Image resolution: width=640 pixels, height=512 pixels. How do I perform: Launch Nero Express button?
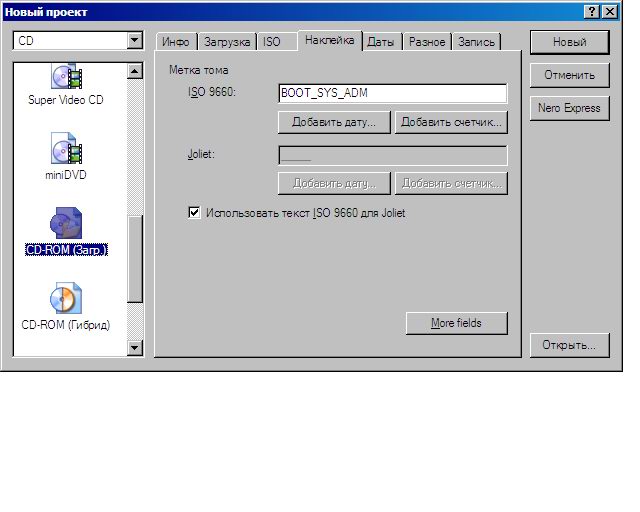click(569, 108)
